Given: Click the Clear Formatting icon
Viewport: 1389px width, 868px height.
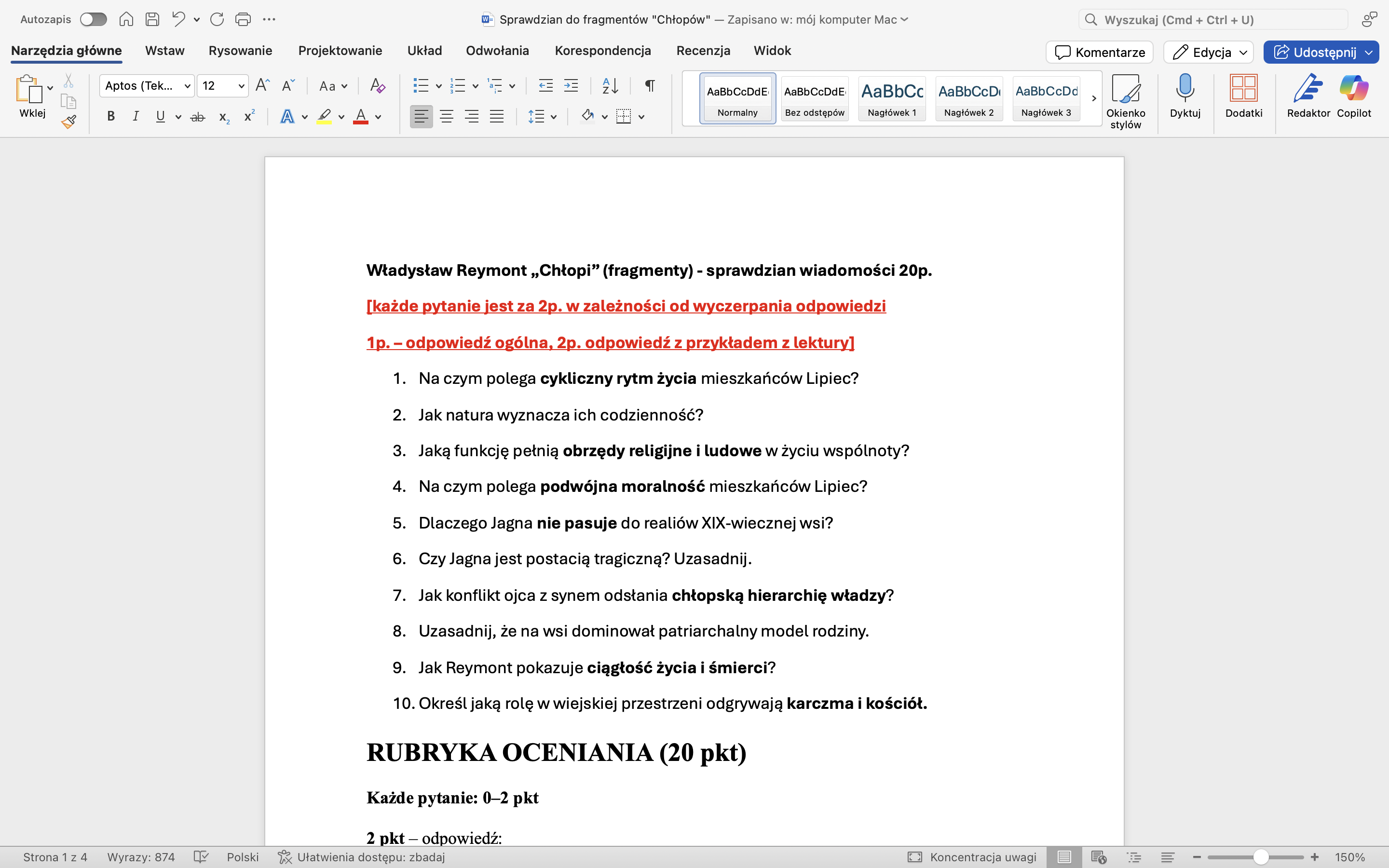Looking at the screenshot, I should (377, 86).
